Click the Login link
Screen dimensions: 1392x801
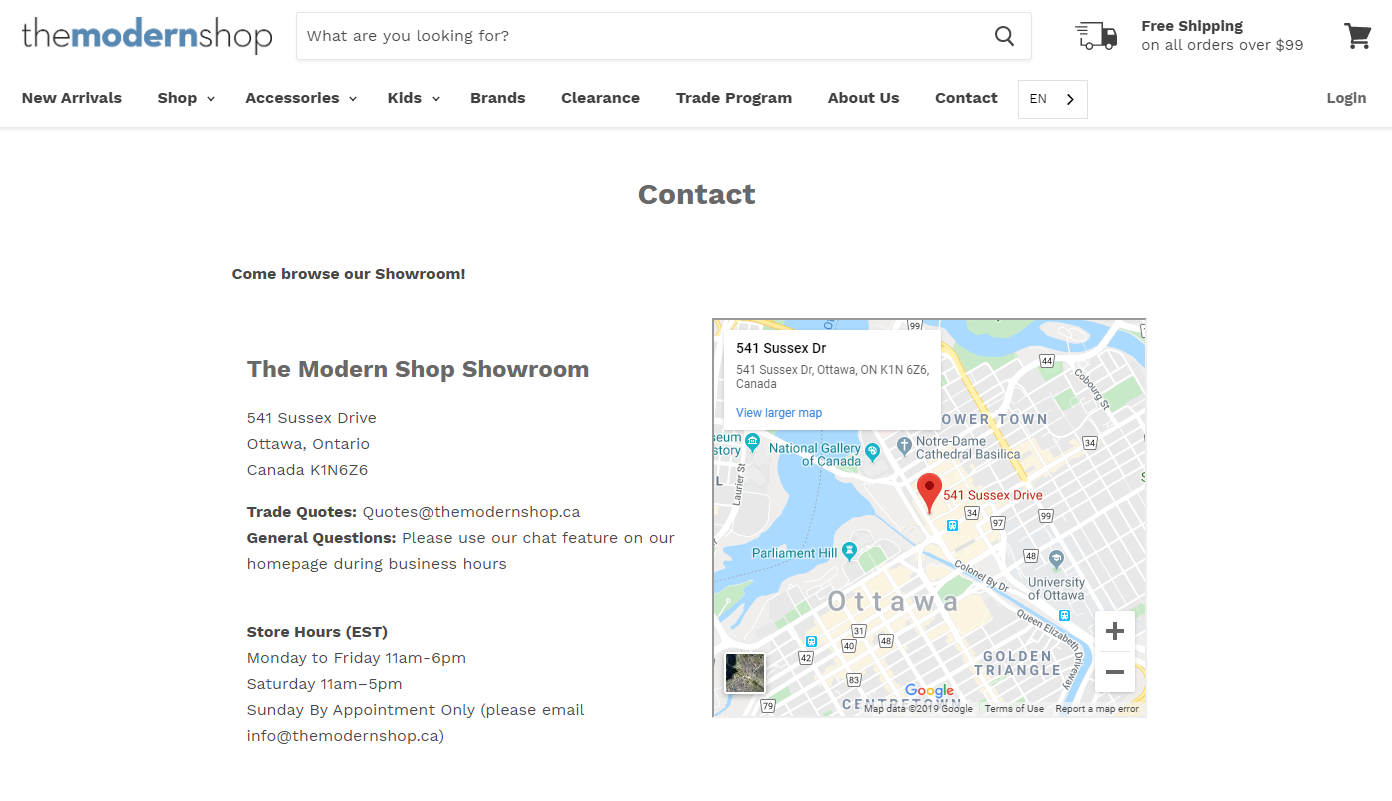tap(1346, 98)
